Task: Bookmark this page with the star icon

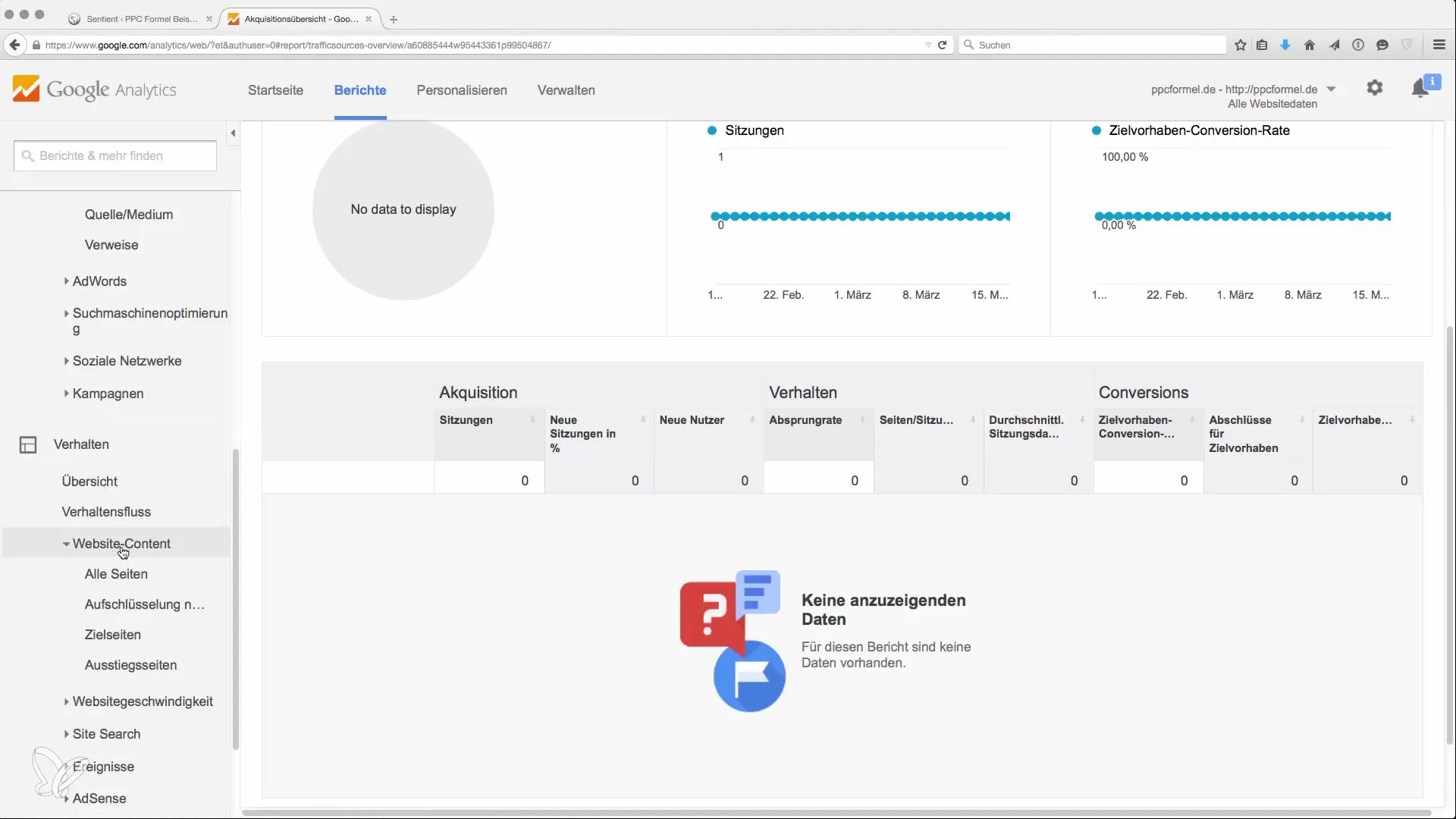Action: pos(1241,45)
